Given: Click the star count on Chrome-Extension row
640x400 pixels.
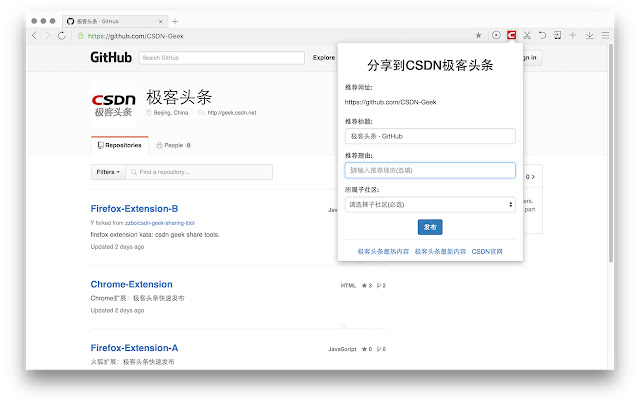Looking at the screenshot, I should (367, 285).
